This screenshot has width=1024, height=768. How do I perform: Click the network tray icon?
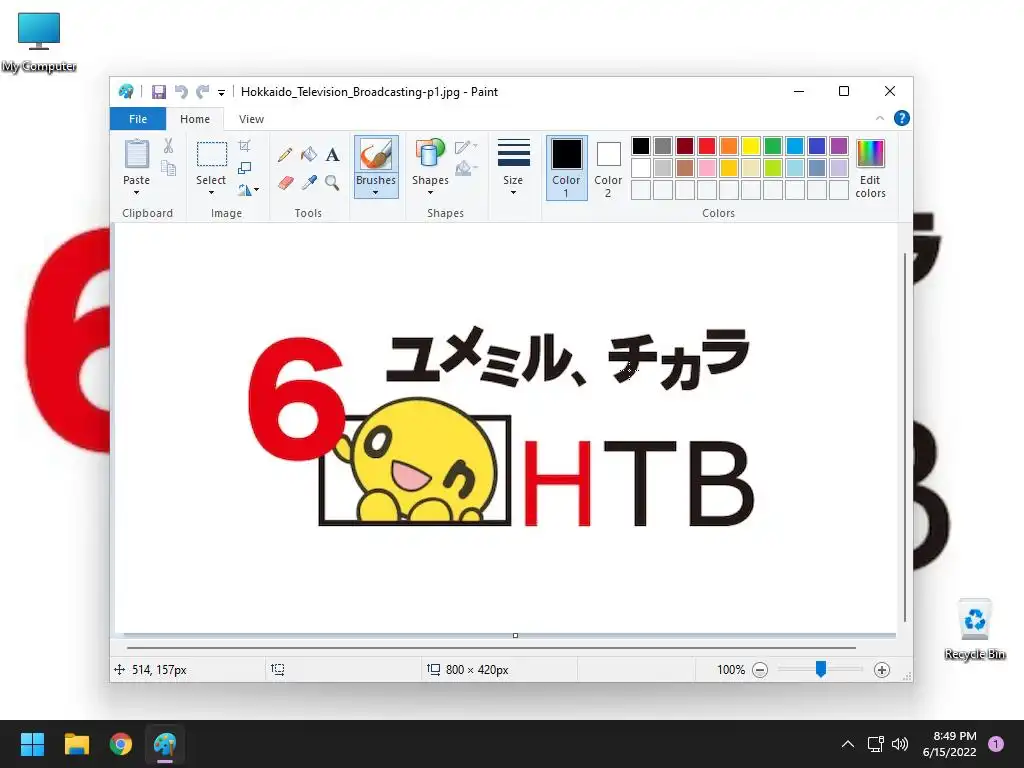(x=875, y=744)
